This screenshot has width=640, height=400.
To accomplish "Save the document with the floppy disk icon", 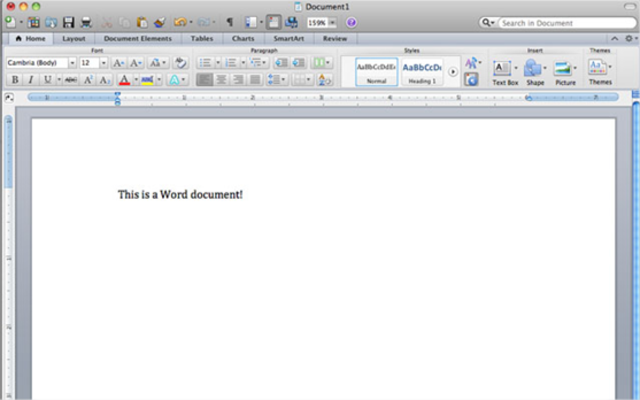I will tap(68, 22).
